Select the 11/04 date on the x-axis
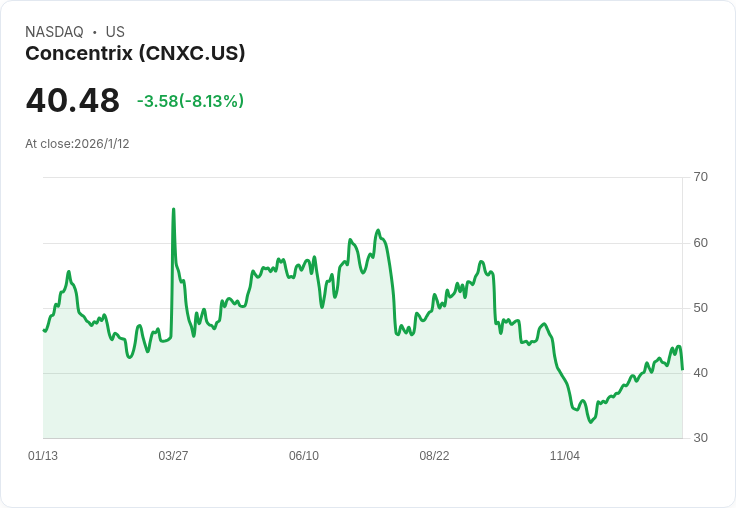Viewport: 736px width, 508px height. (x=565, y=456)
